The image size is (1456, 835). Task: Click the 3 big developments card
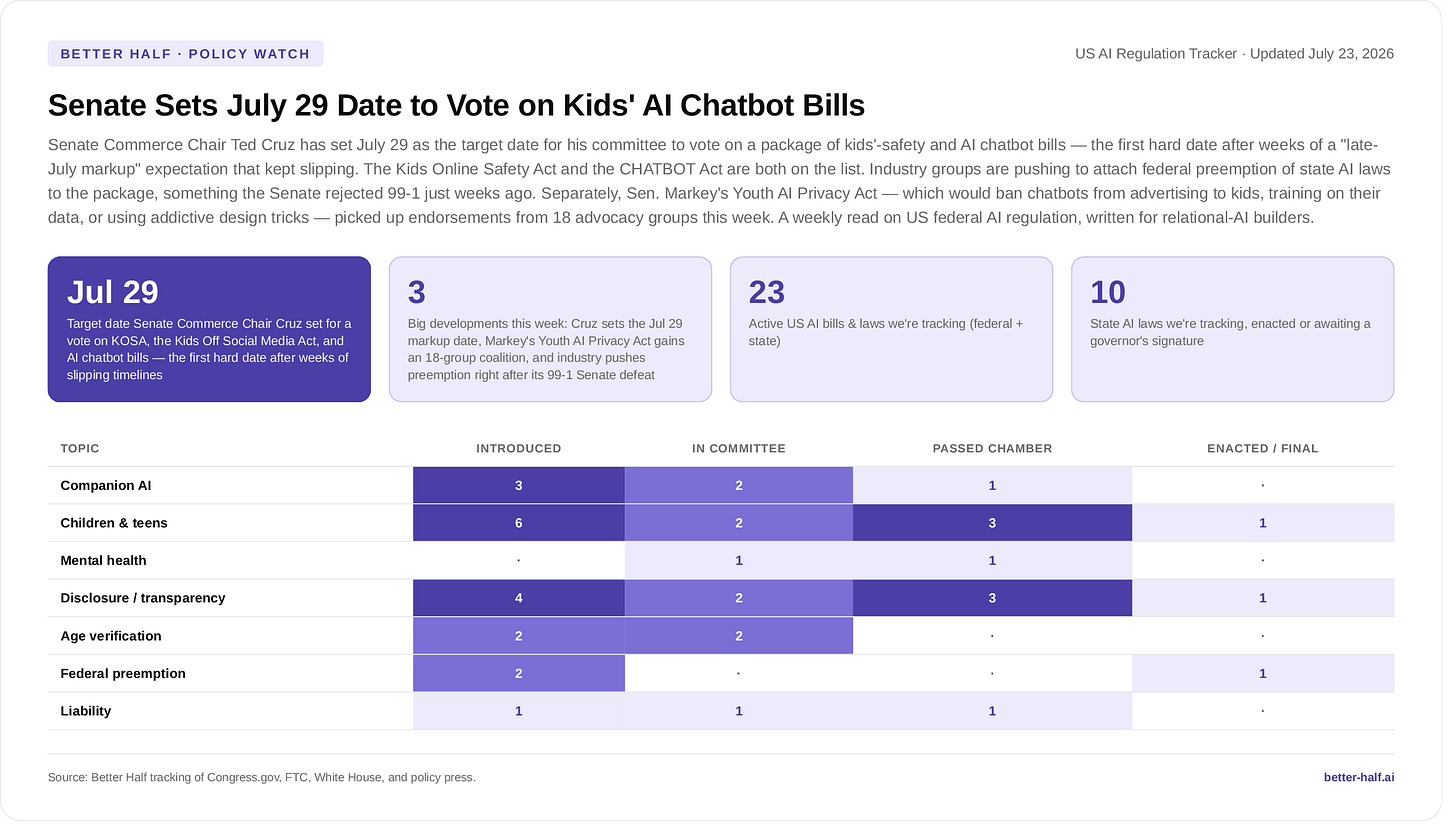tap(550, 329)
